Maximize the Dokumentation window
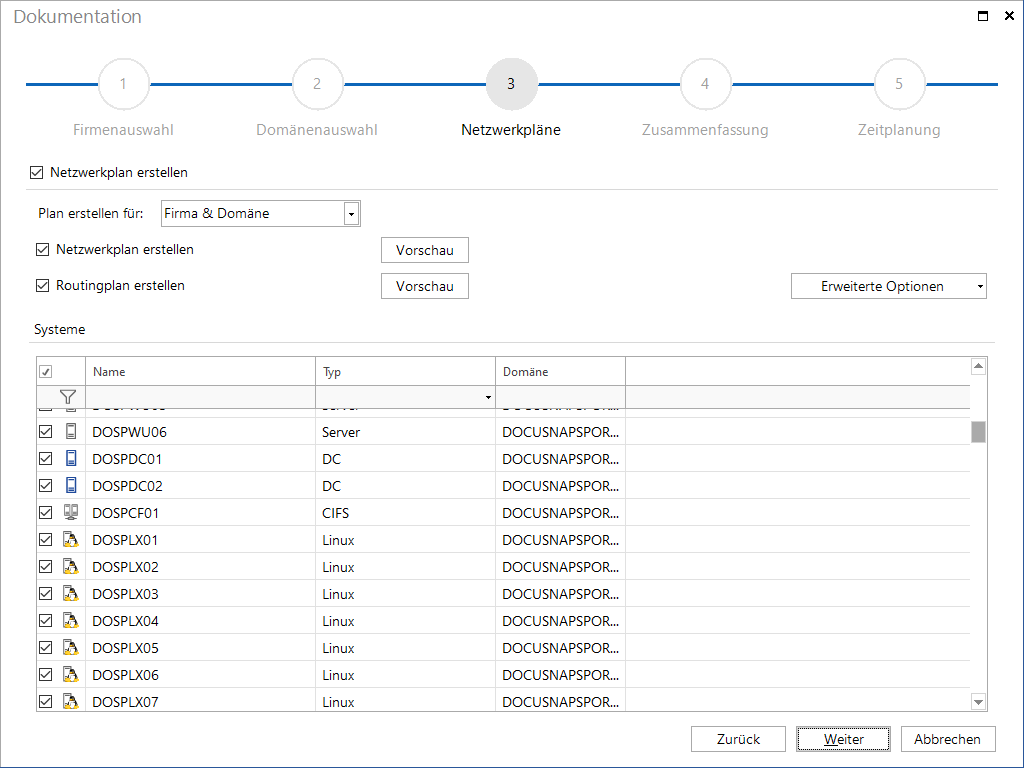1024x768 pixels. point(983,16)
